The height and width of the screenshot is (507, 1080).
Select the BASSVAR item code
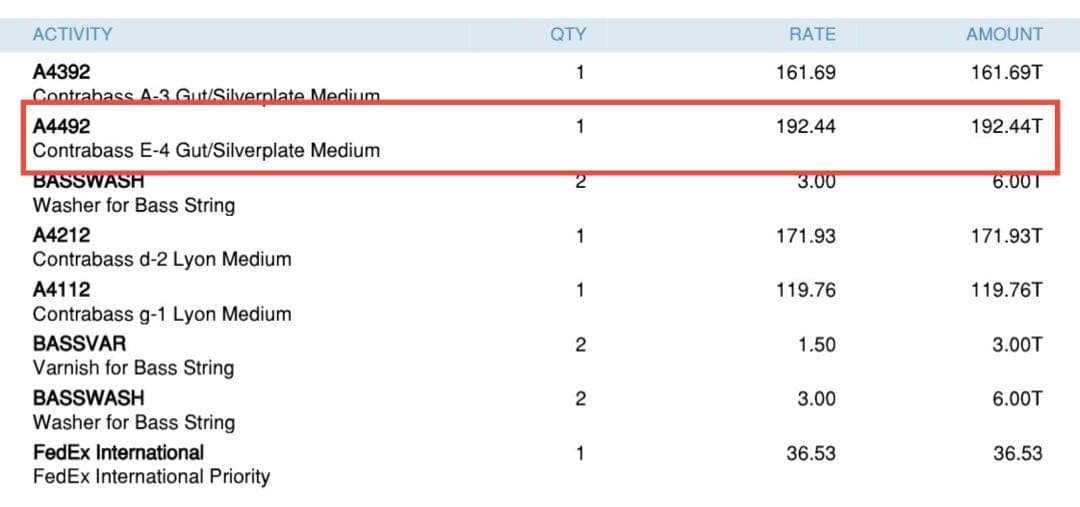79,344
